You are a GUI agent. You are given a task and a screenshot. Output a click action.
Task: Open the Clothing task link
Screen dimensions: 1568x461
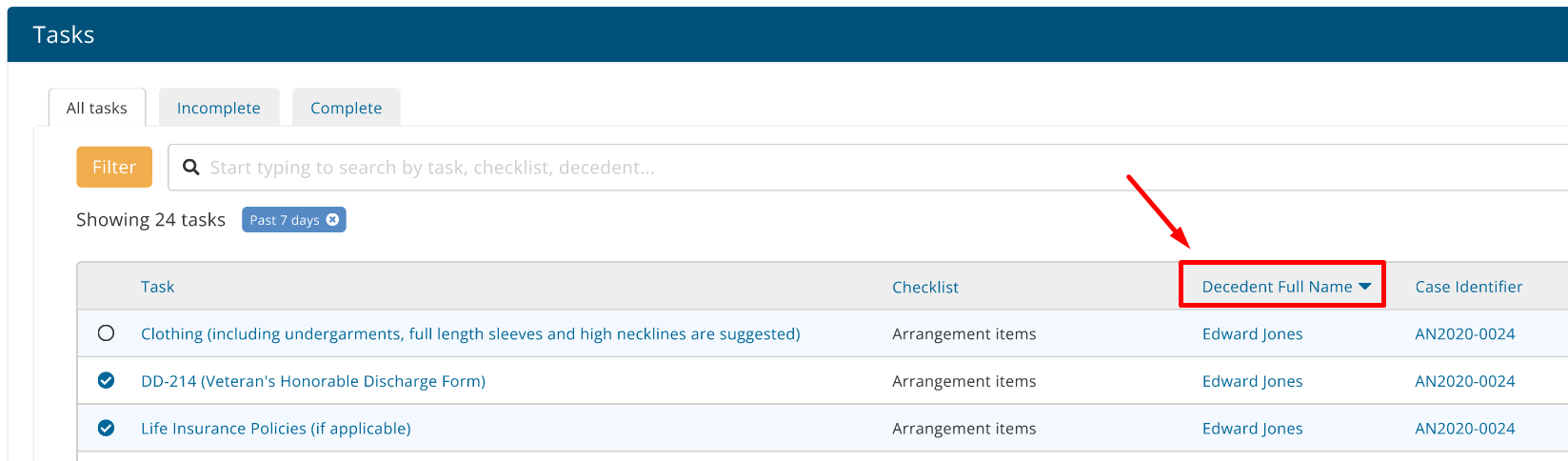coord(470,333)
